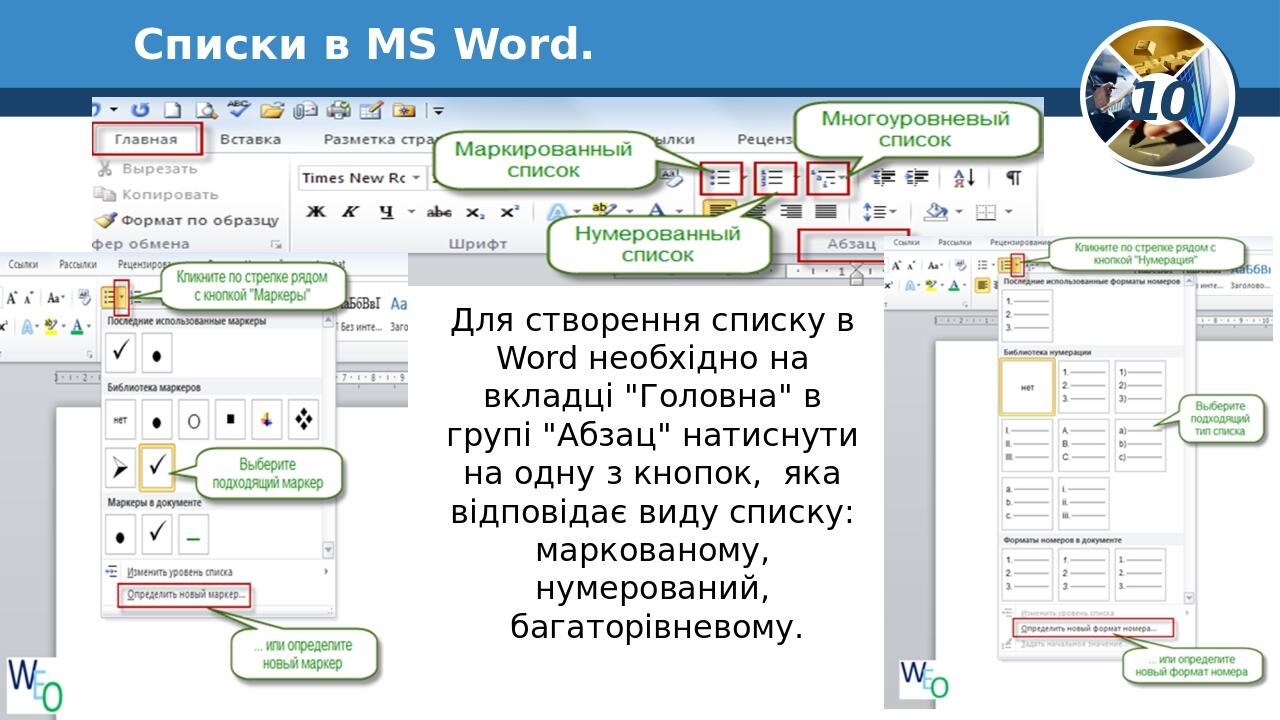Click the open folder icon in quick bar
This screenshot has height=720, width=1280.
click(x=272, y=110)
